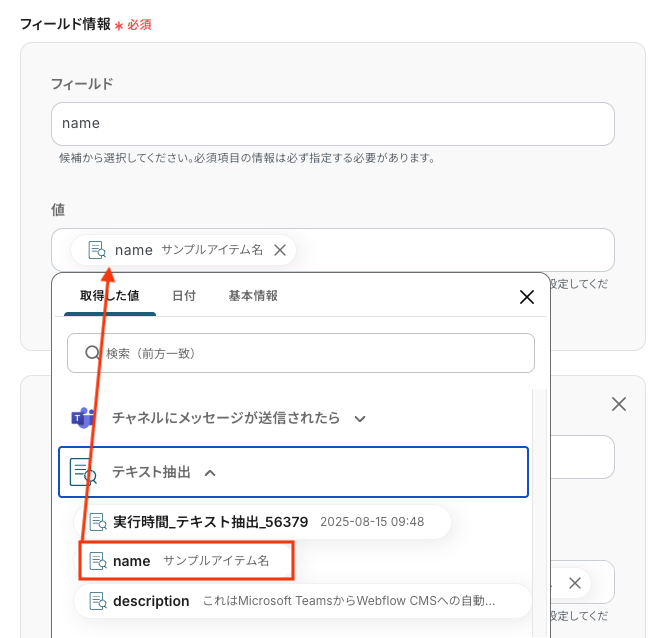
Task: Expand チャネルにメッセージが送信されたら section
Action: [360, 419]
